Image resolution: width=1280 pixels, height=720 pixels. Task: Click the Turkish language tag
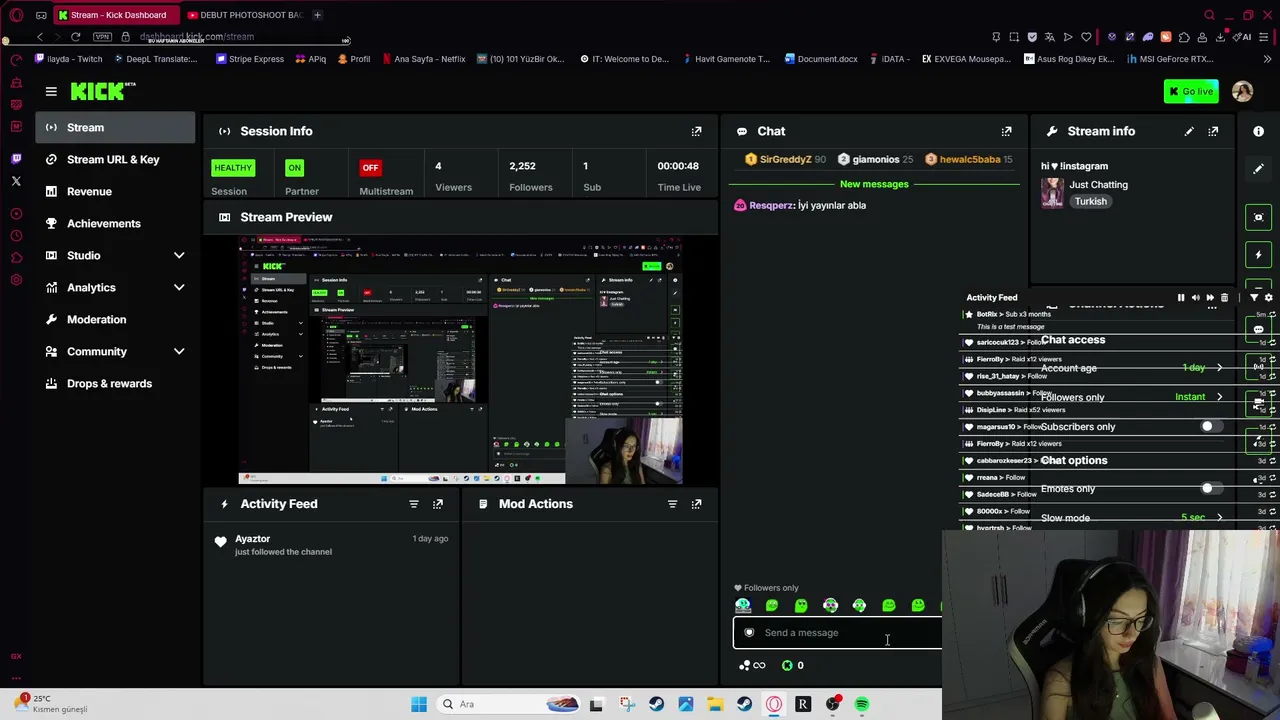tap(1091, 202)
